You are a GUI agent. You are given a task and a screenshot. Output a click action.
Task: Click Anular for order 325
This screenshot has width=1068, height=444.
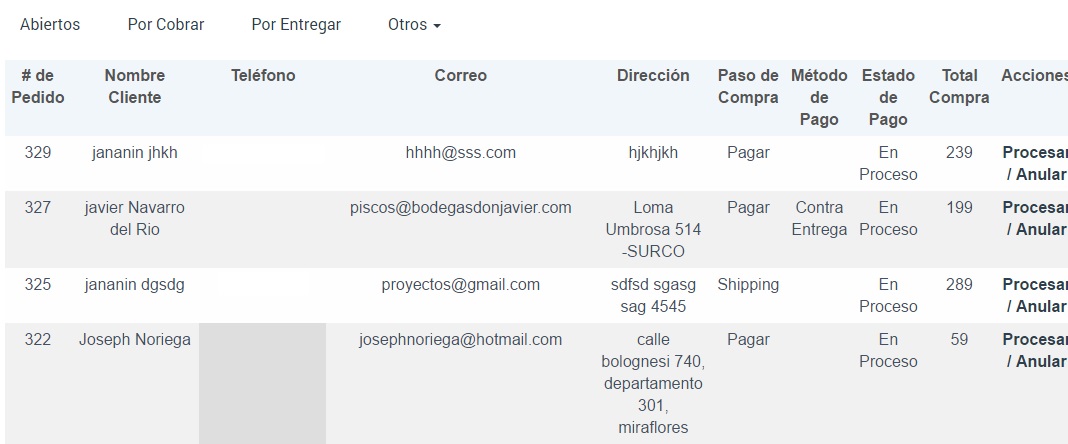pos(1040,307)
